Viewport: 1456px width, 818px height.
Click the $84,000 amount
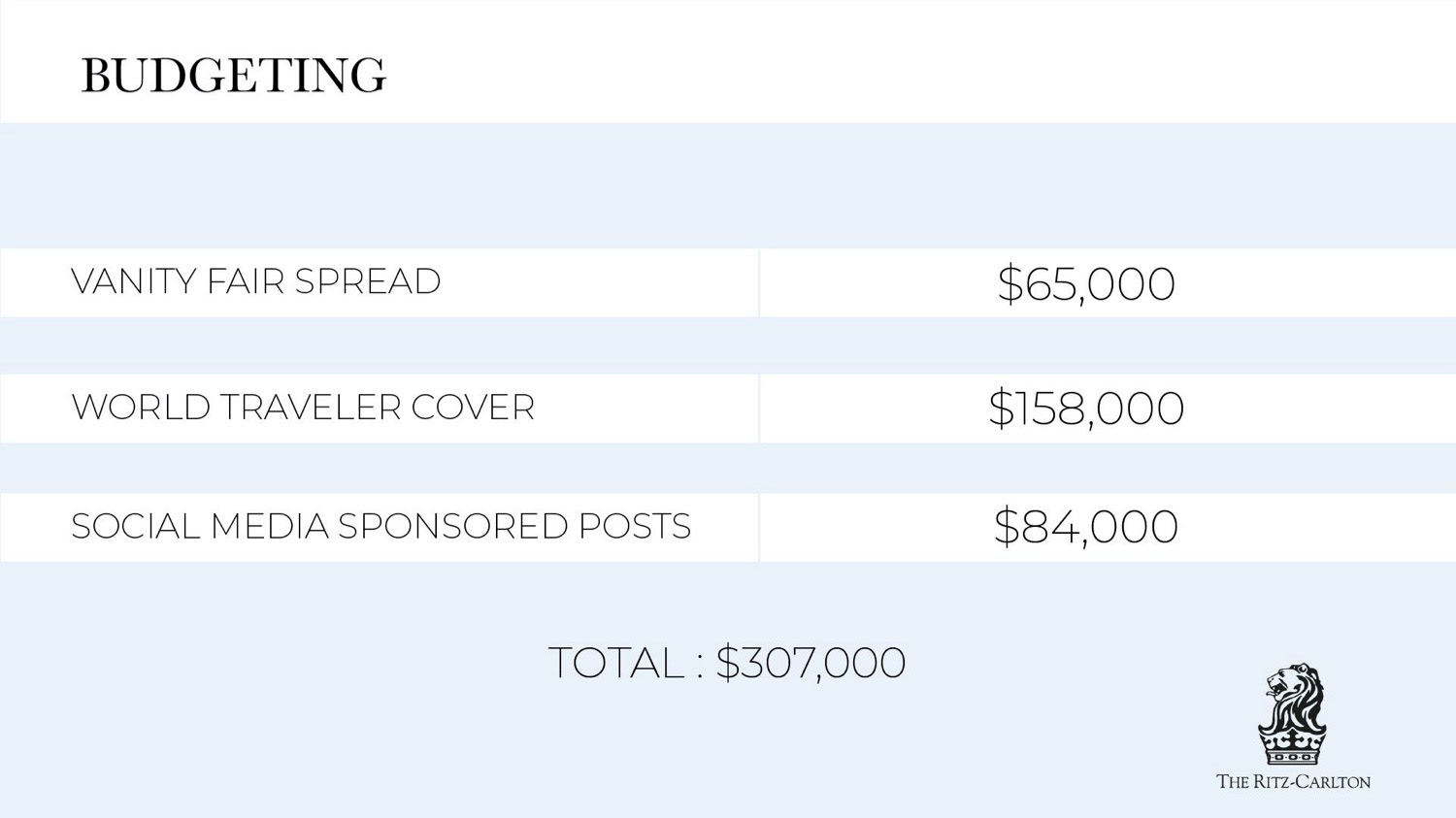(1086, 527)
